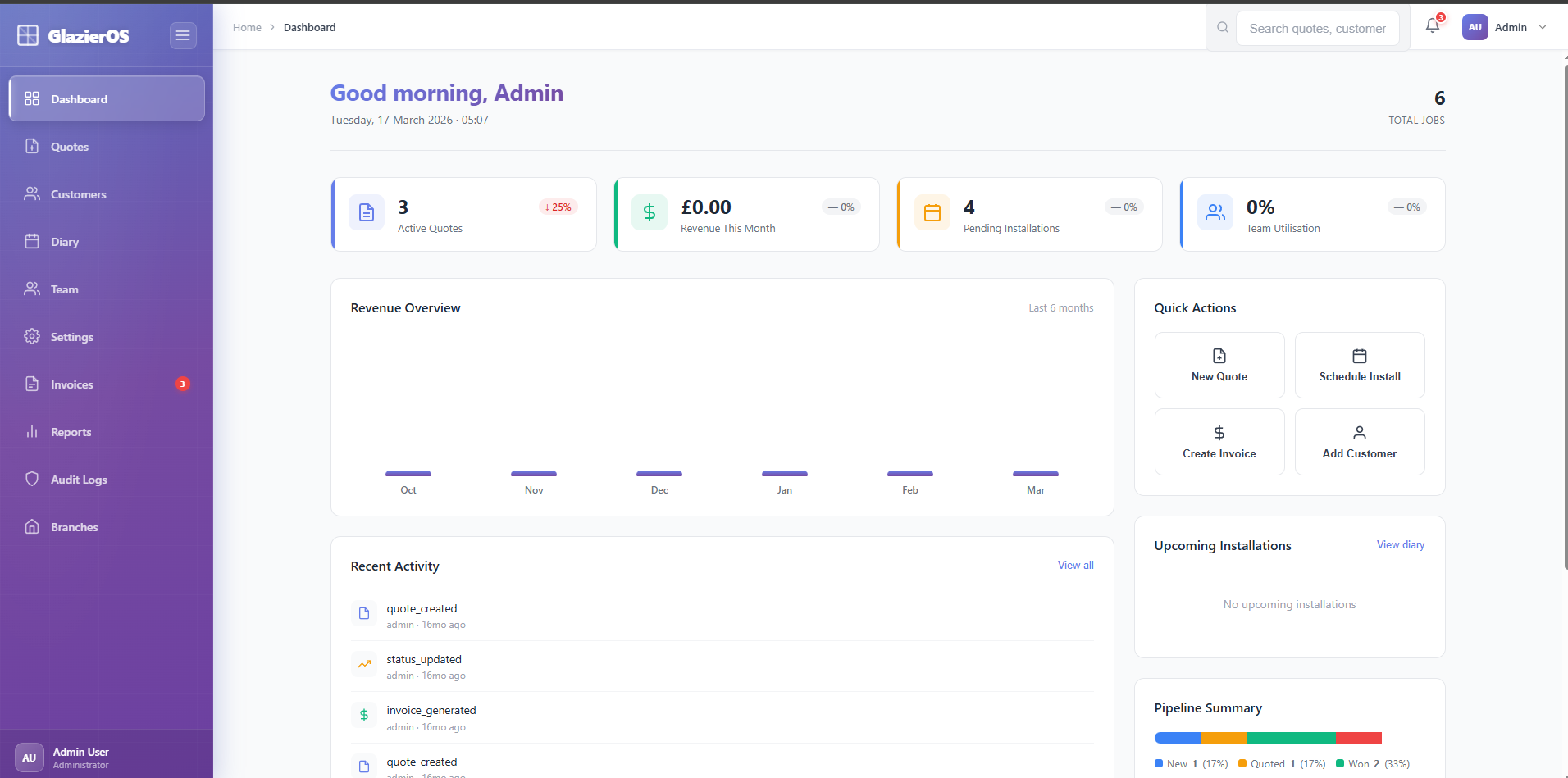Open the Add Customer quick action
Viewport: 1568px width, 778px height.
(1359, 441)
